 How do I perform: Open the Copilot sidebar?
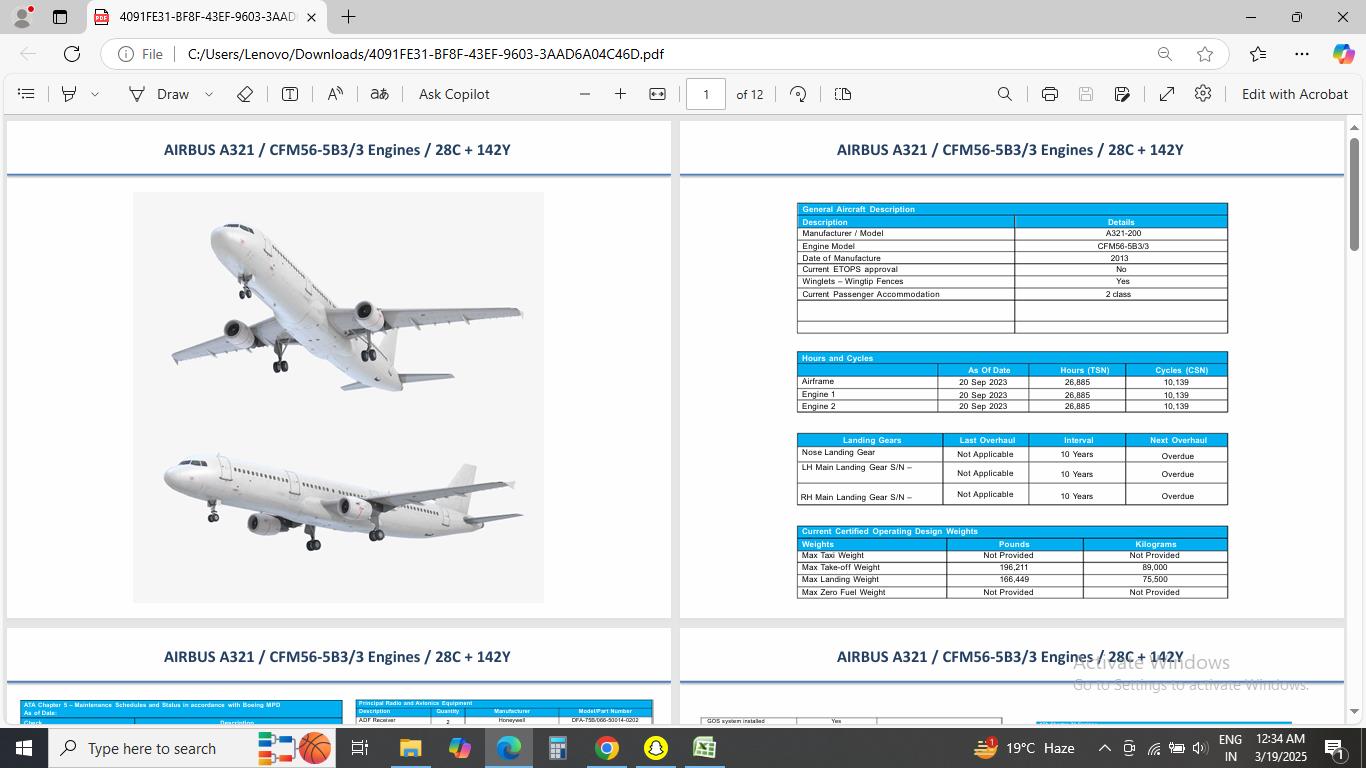(x=1343, y=54)
